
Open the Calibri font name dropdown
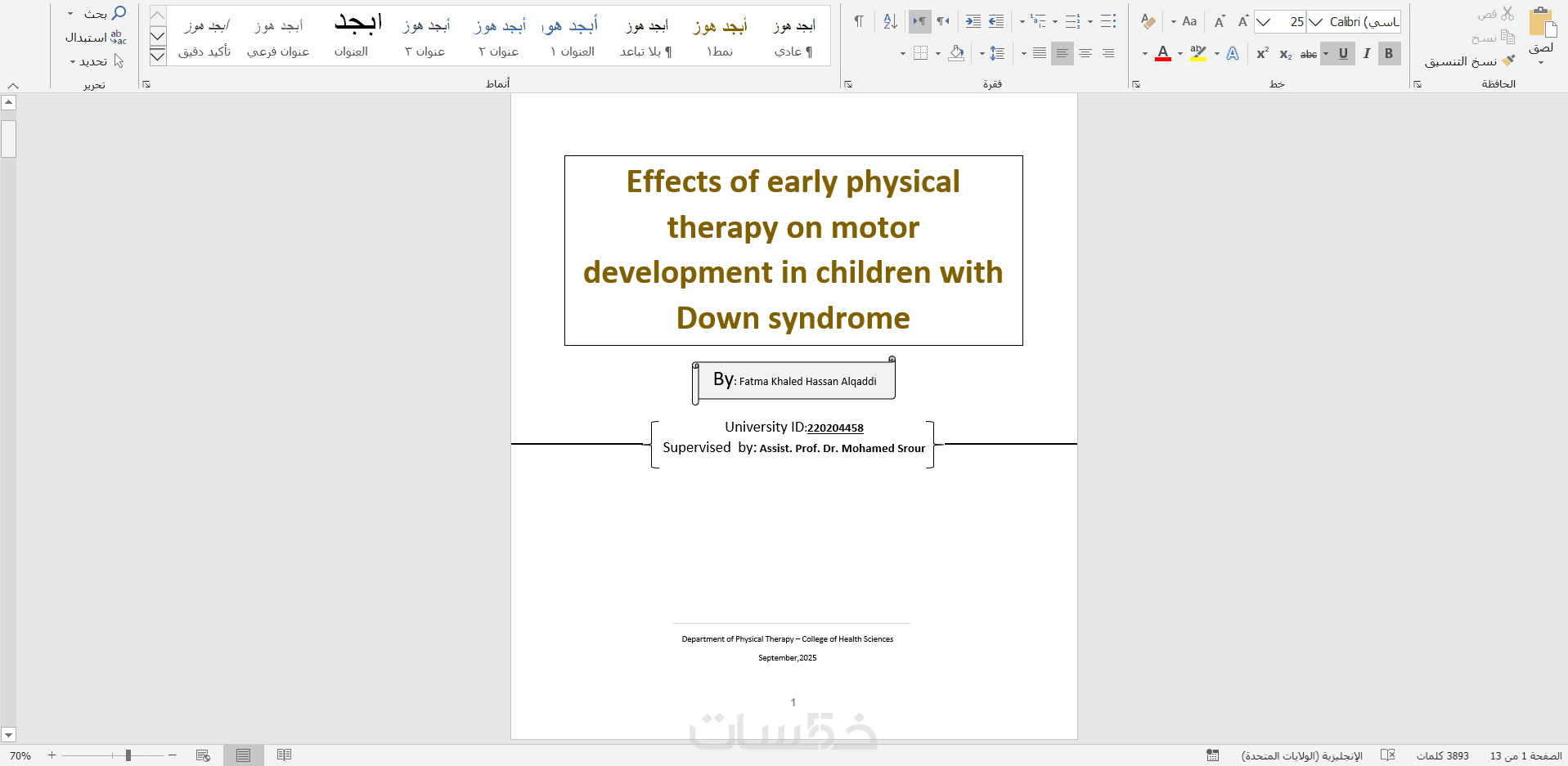point(1315,22)
